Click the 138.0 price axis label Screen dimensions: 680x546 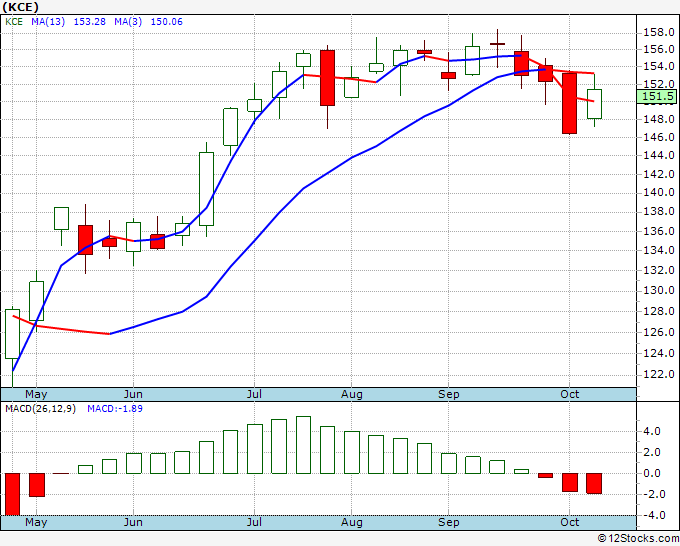coord(658,212)
